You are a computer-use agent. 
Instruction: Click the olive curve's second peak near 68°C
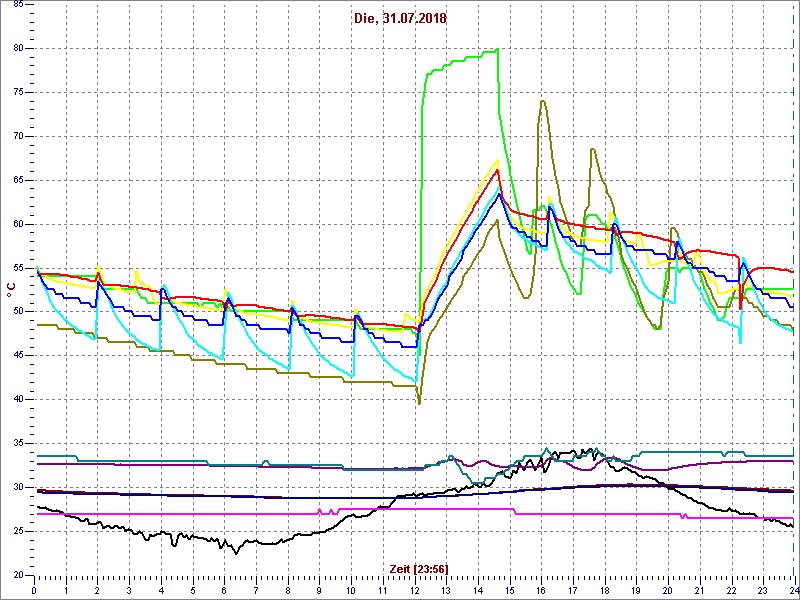pos(592,150)
